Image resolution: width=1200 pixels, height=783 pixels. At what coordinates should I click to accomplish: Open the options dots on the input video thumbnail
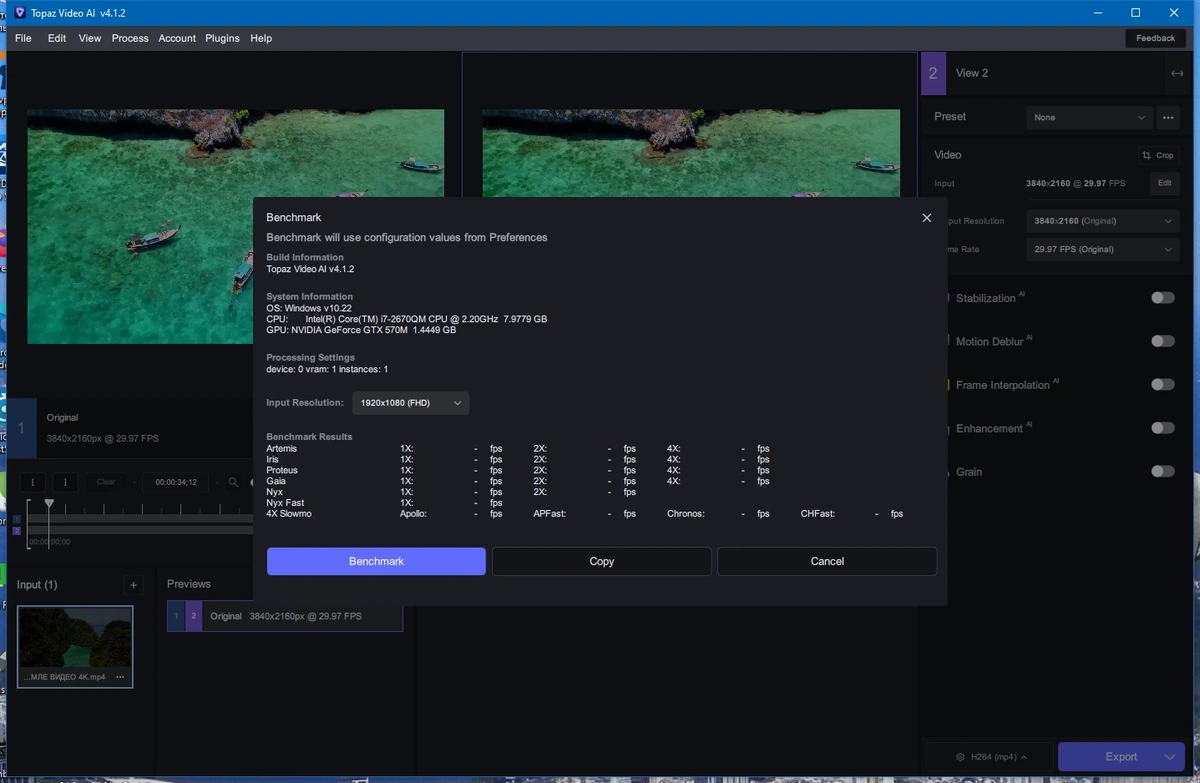tap(120, 677)
